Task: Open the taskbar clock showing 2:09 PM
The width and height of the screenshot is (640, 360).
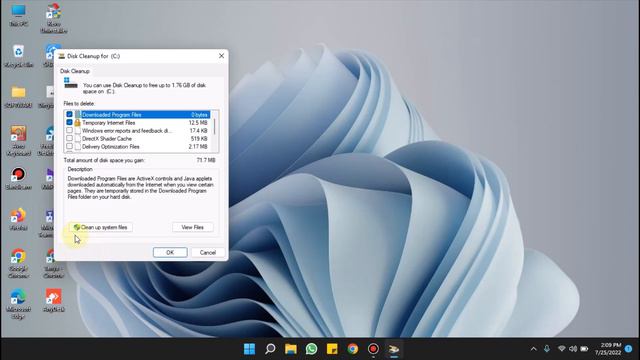Action: pyautogui.click(x=608, y=349)
